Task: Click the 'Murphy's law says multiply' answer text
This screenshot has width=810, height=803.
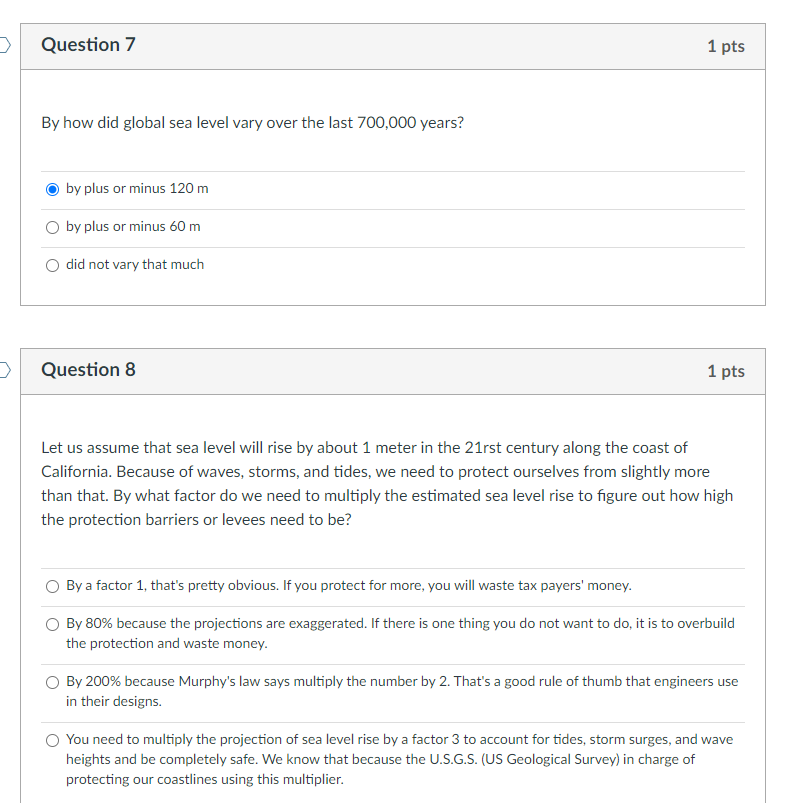Action: tap(261, 682)
